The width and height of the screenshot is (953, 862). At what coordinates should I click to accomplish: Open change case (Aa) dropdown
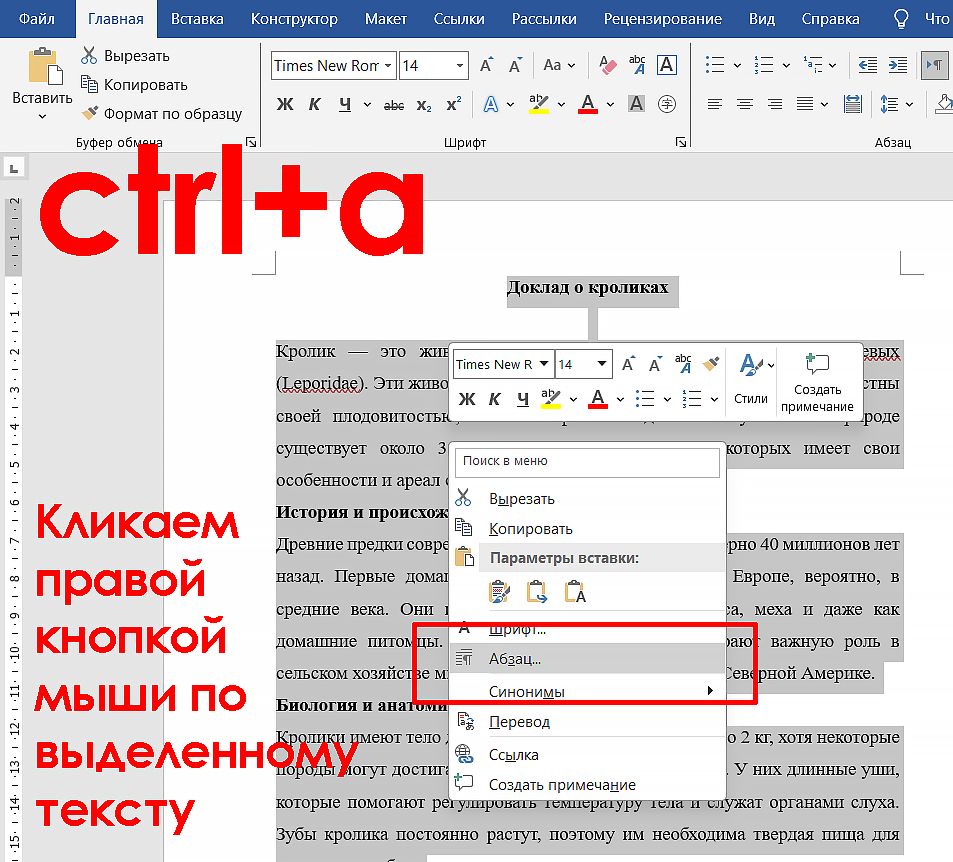click(x=559, y=65)
